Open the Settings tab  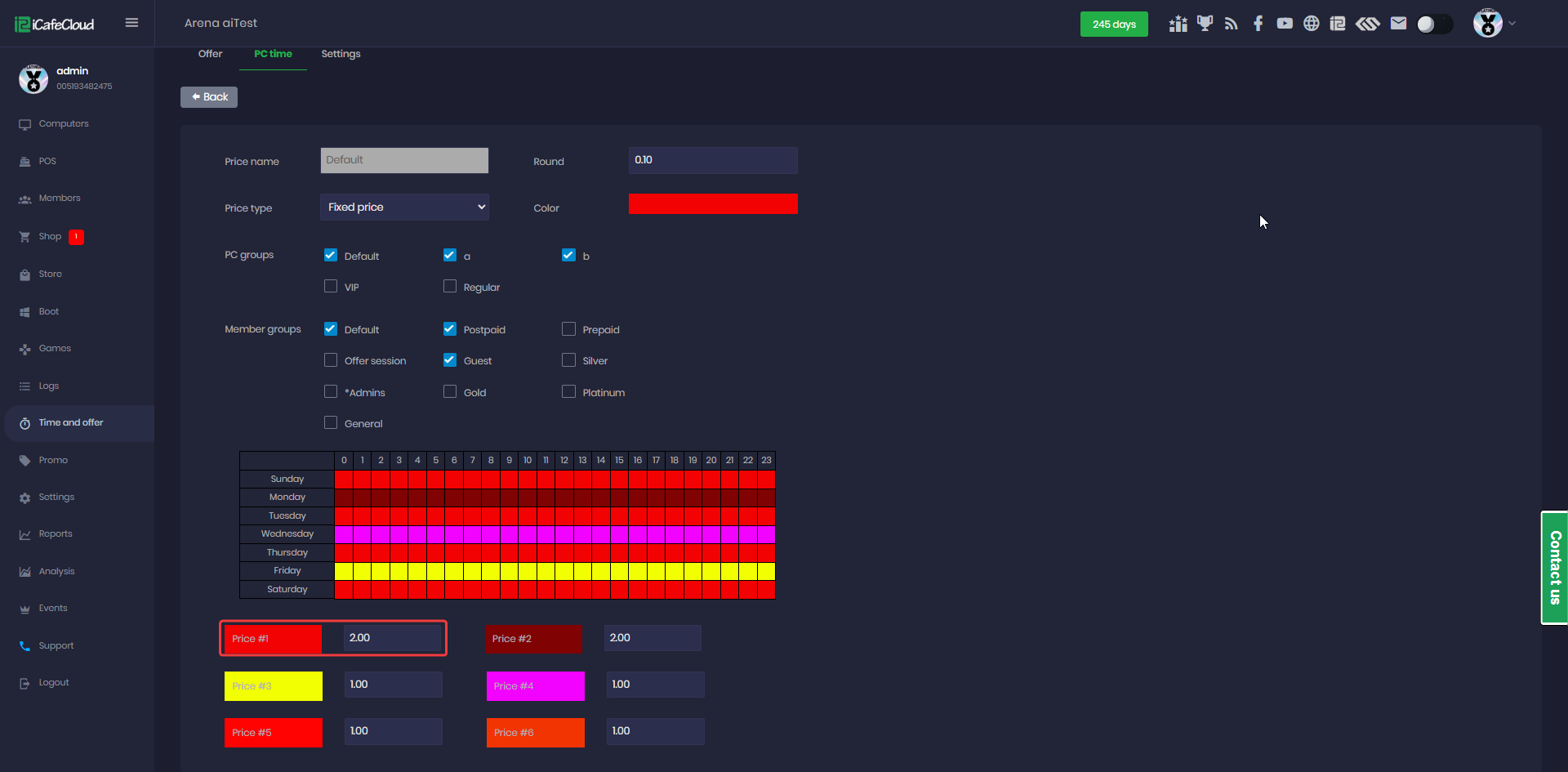point(341,54)
